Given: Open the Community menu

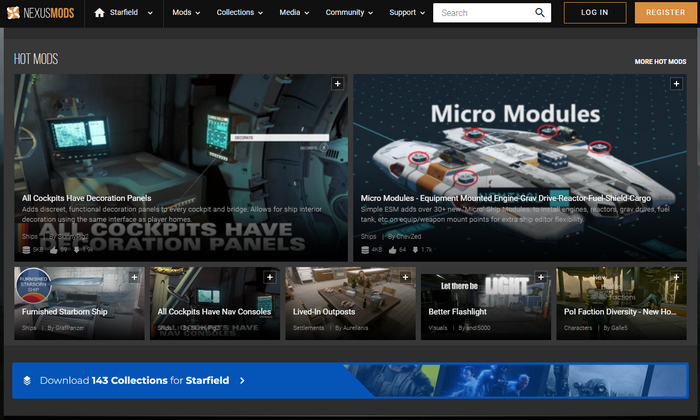Looking at the screenshot, I should point(350,13).
